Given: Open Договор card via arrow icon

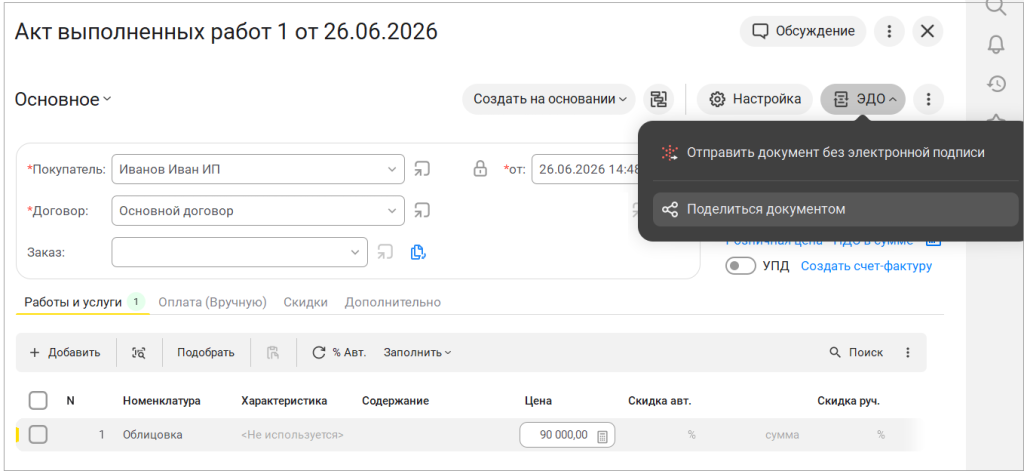Looking at the screenshot, I should point(422,211).
